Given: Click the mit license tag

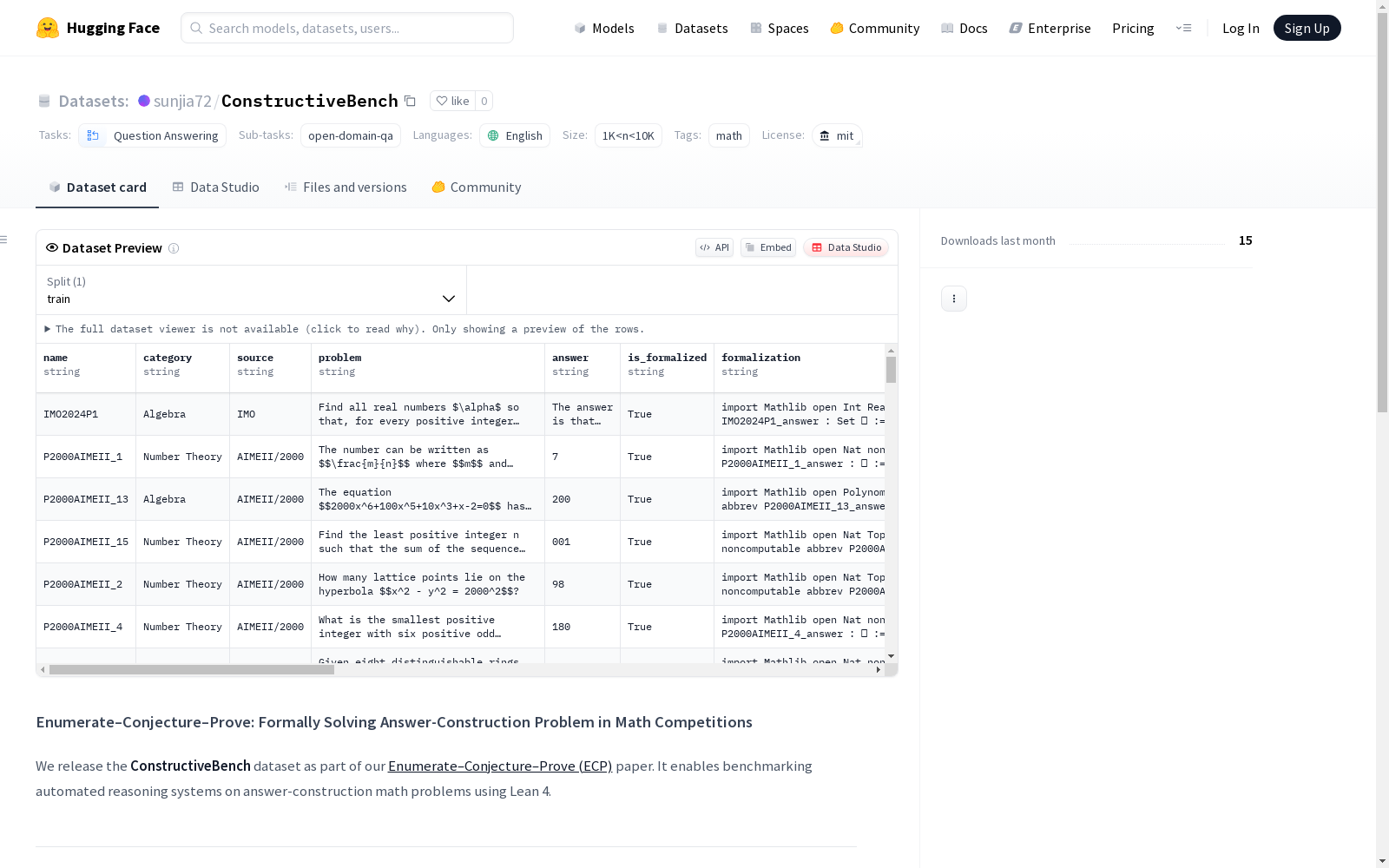Looking at the screenshot, I should click(837, 135).
